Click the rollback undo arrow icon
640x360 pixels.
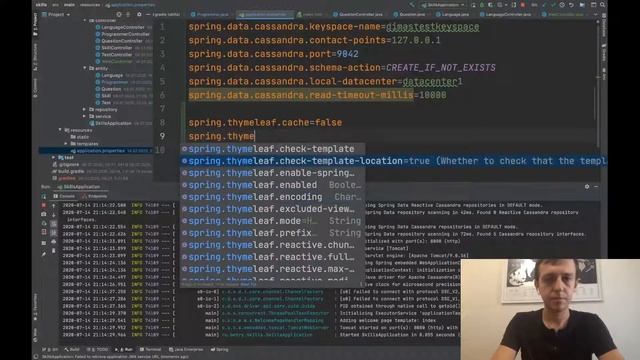571,5
